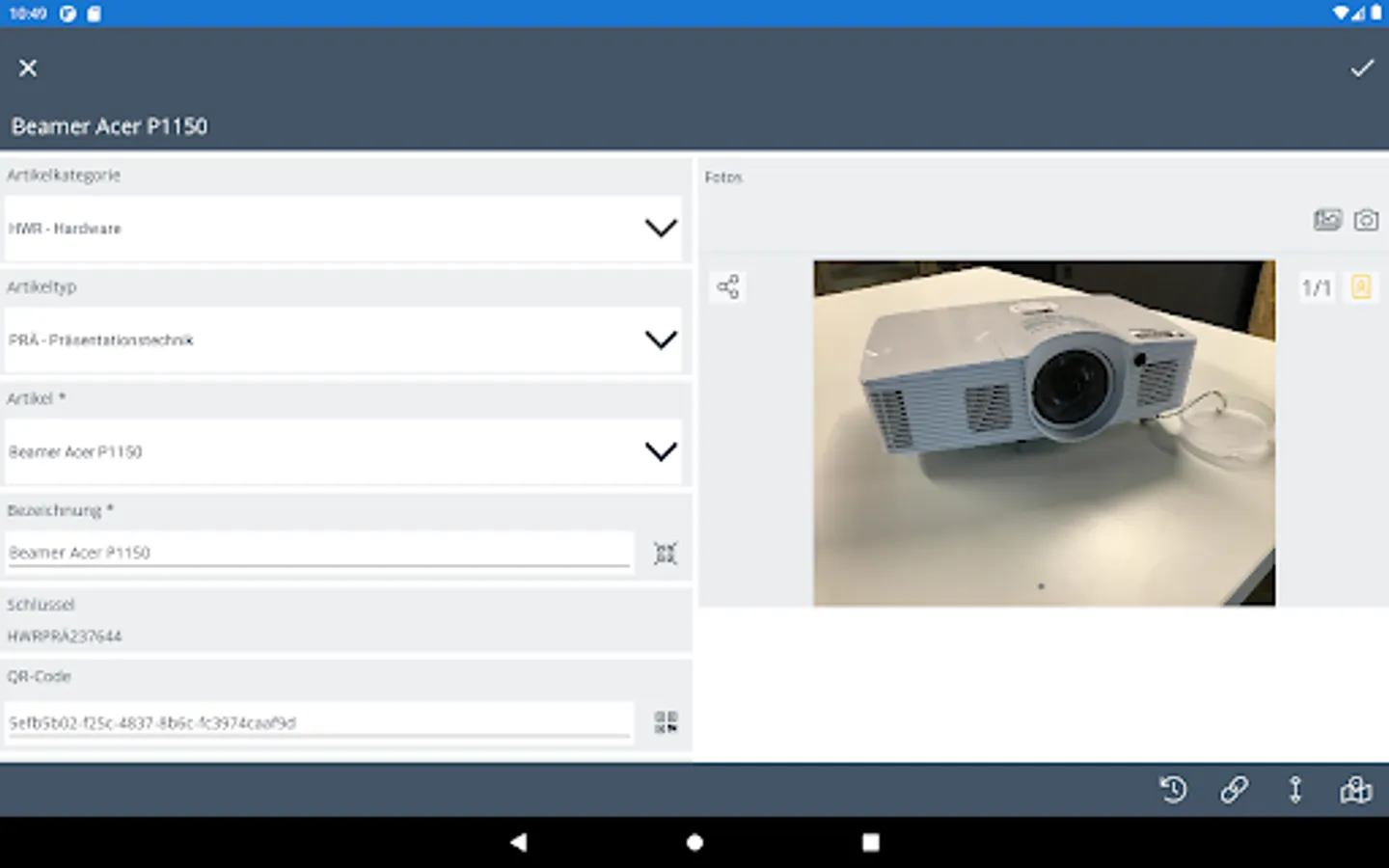
Task: Tap the Android recent apps button
Action: (870, 842)
